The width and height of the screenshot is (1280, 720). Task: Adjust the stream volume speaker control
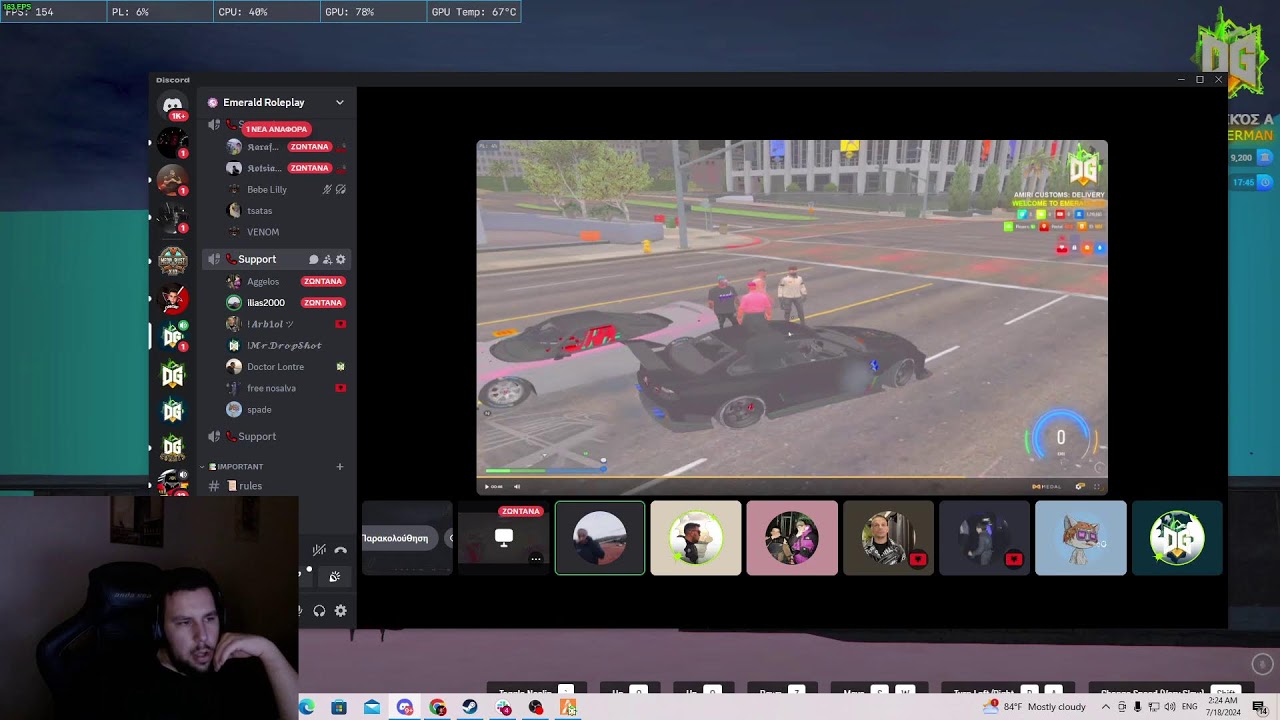pyautogui.click(x=517, y=487)
